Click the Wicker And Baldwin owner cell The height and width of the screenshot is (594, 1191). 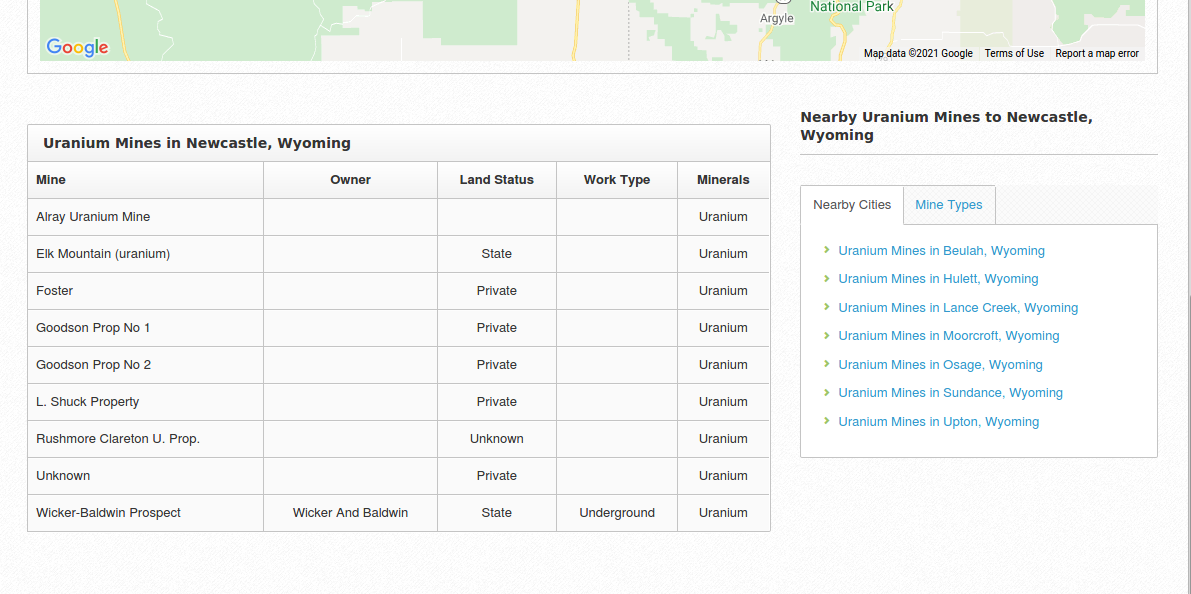click(x=350, y=513)
